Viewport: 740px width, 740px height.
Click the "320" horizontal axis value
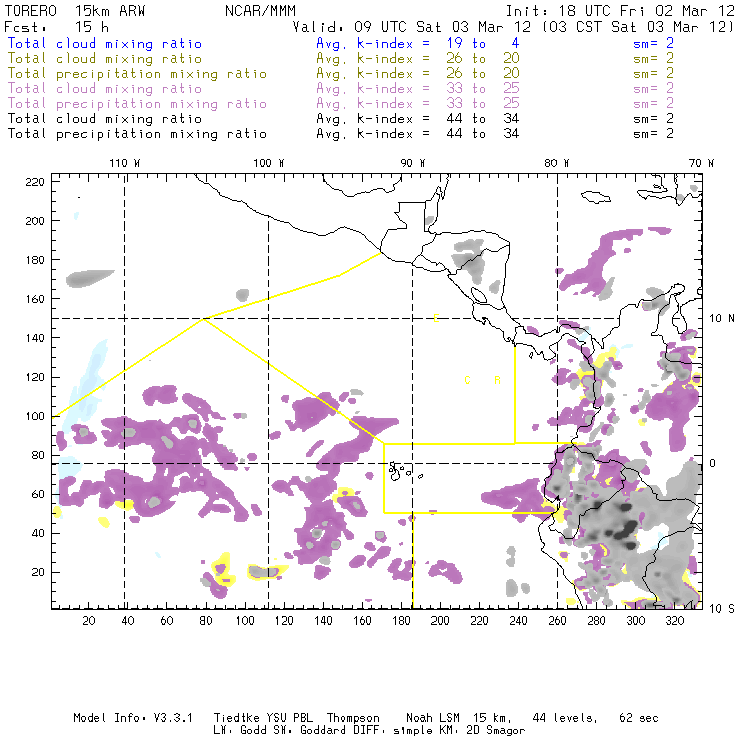(x=674, y=621)
